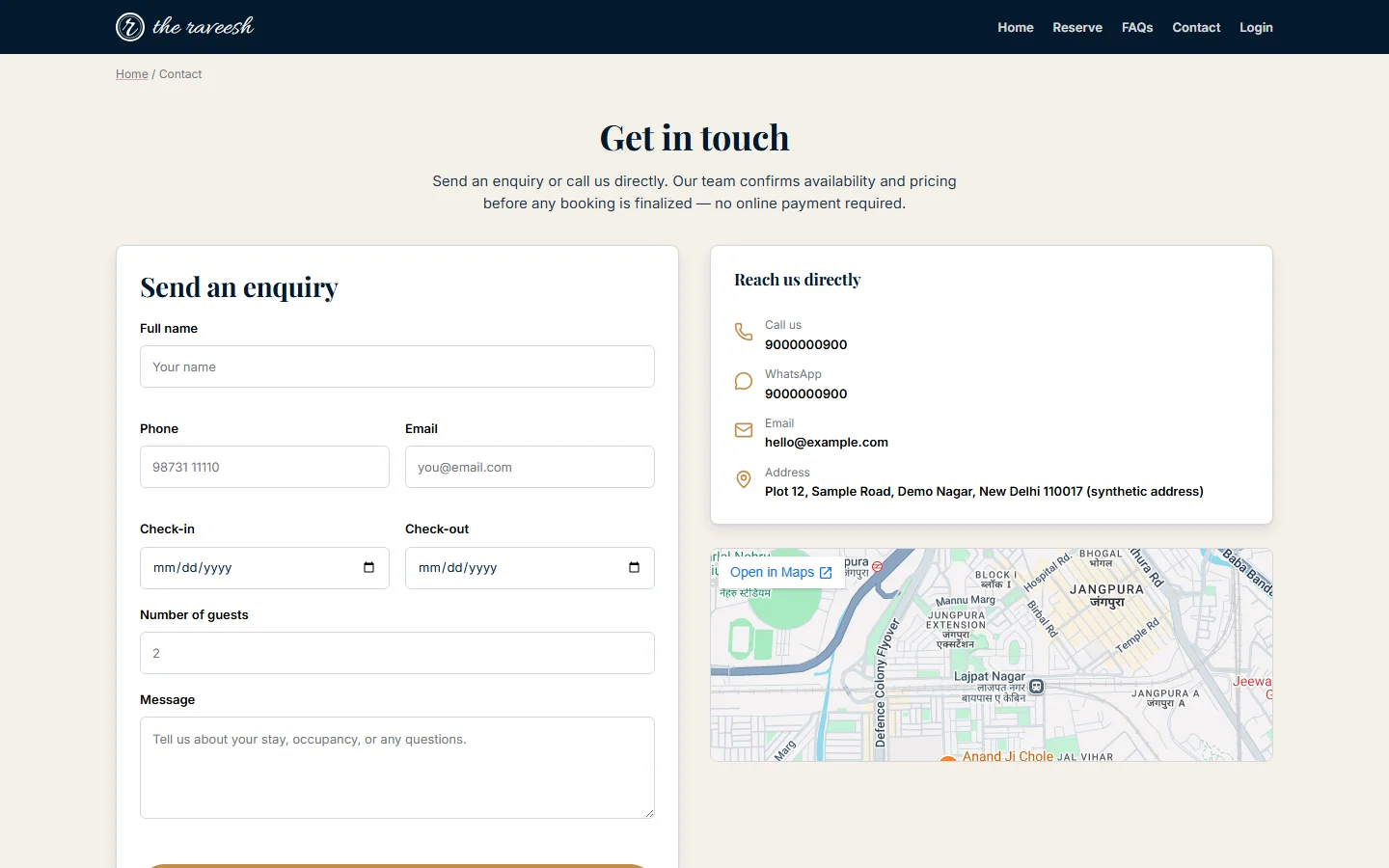
Task: Click the Contact breadcrumb text
Action: (x=180, y=74)
